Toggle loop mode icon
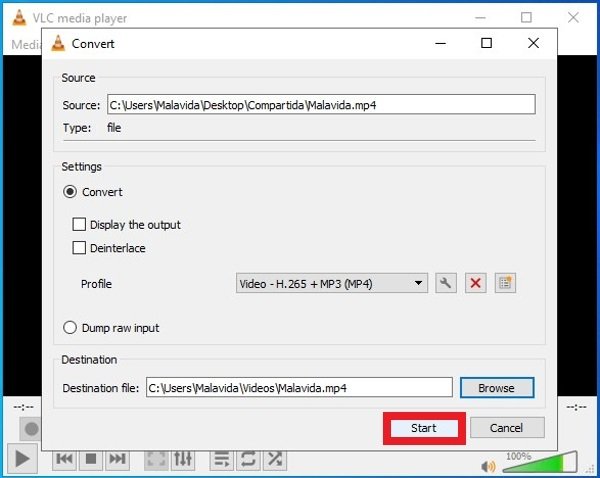The image size is (600, 478). click(x=248, y=458)
